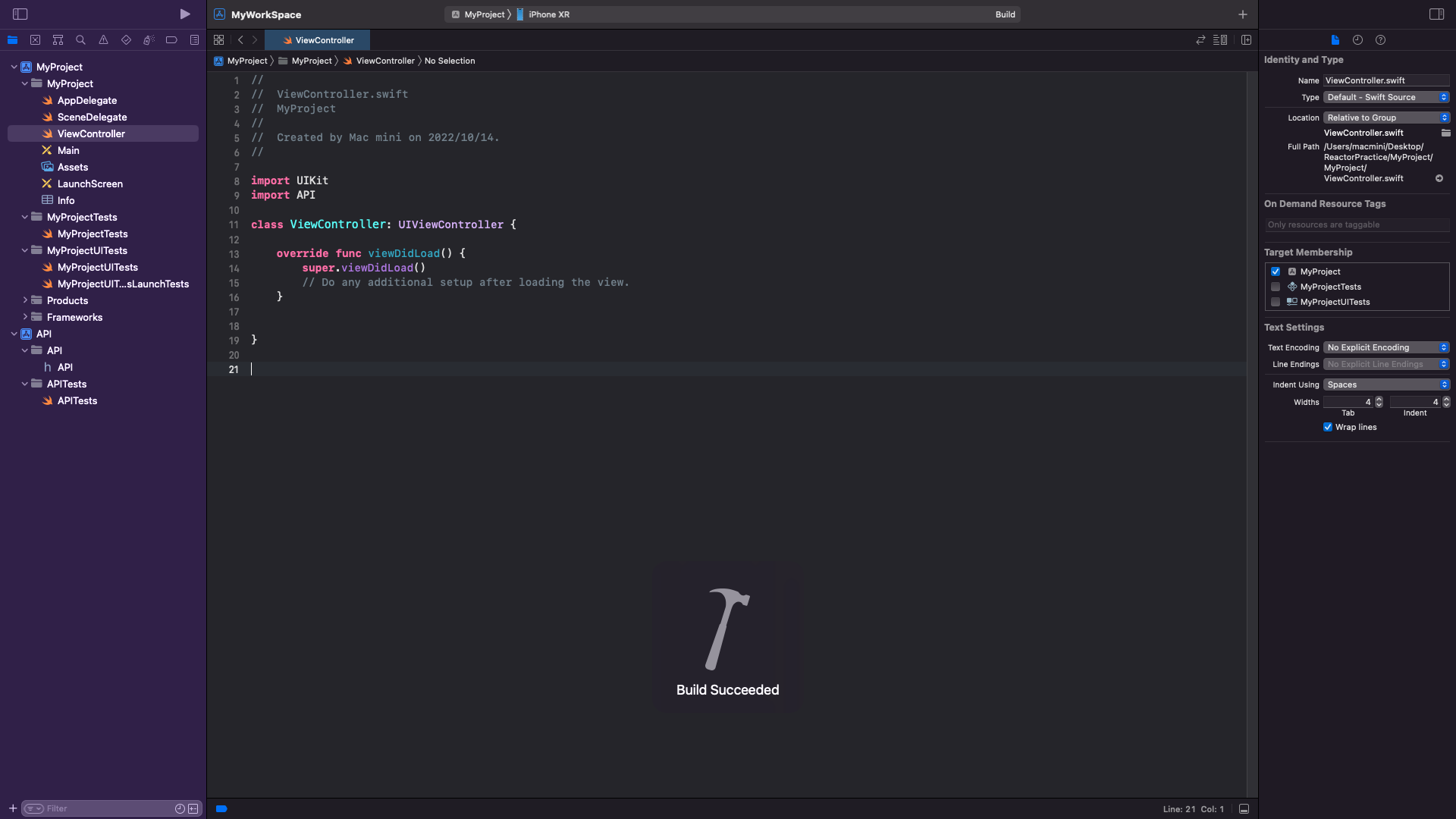Add editor on right icon

click(x=1246, y=40)
